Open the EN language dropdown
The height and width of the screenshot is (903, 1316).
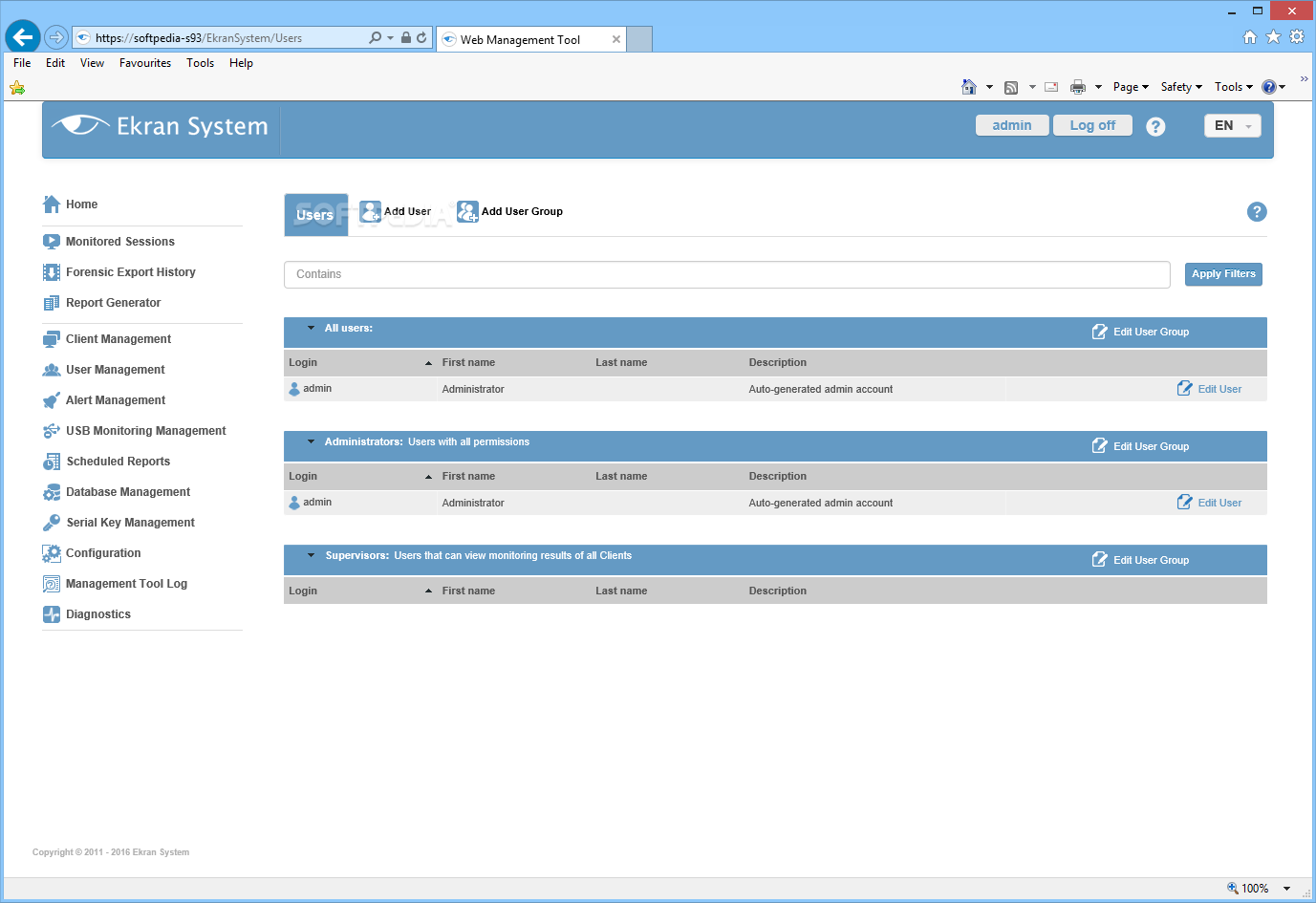[x=1233, y=126]
